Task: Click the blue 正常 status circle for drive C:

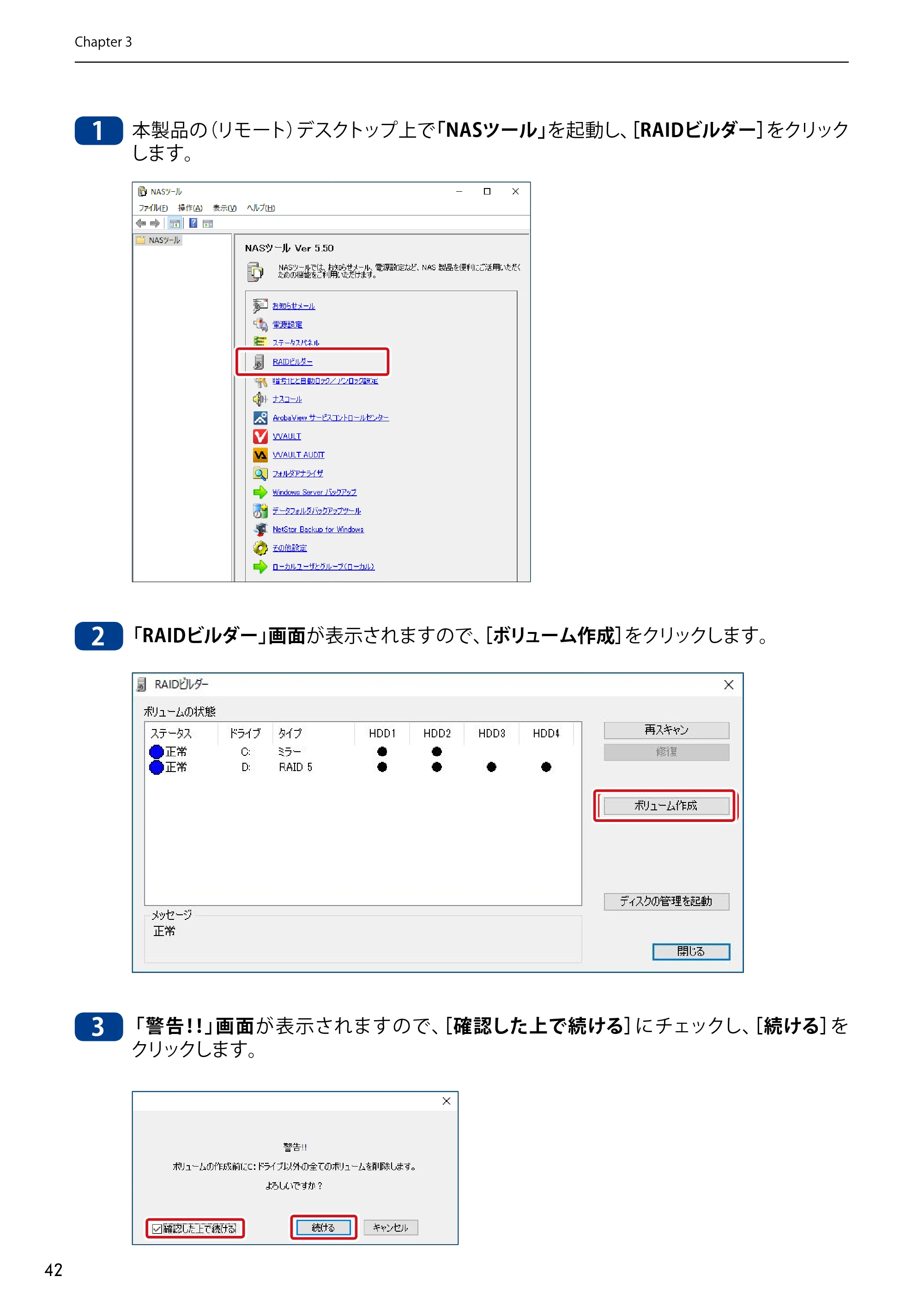Action: [x=157, y=752]
